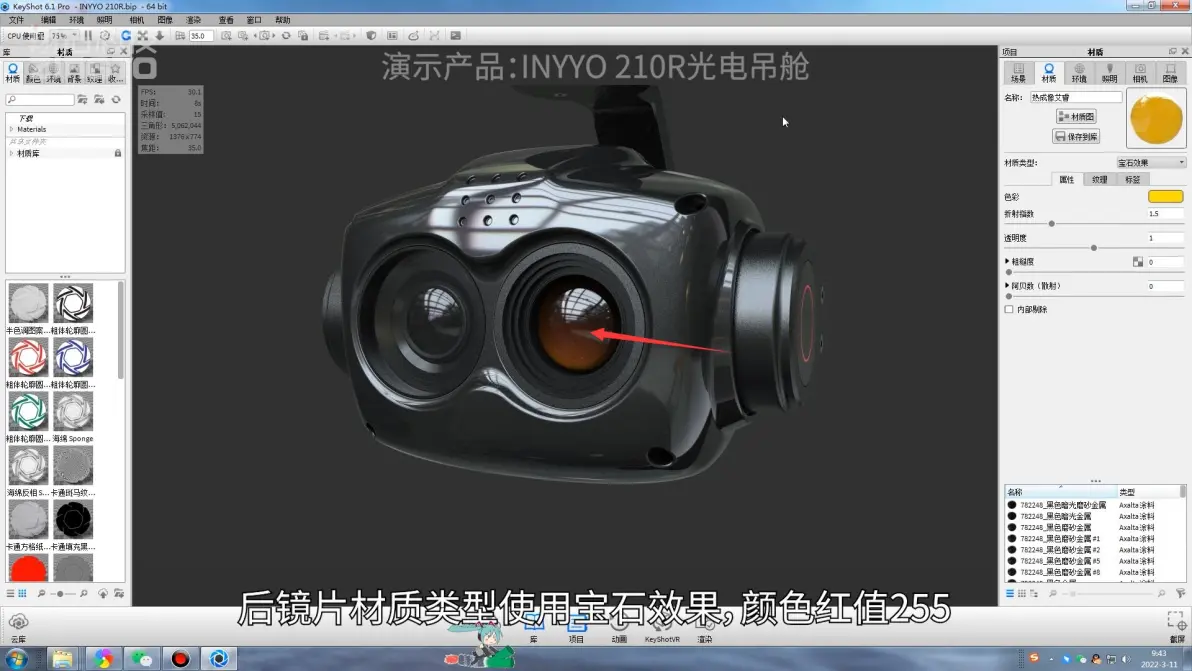Pause the real-time render

pyautogui.click(x=88, y=36)
